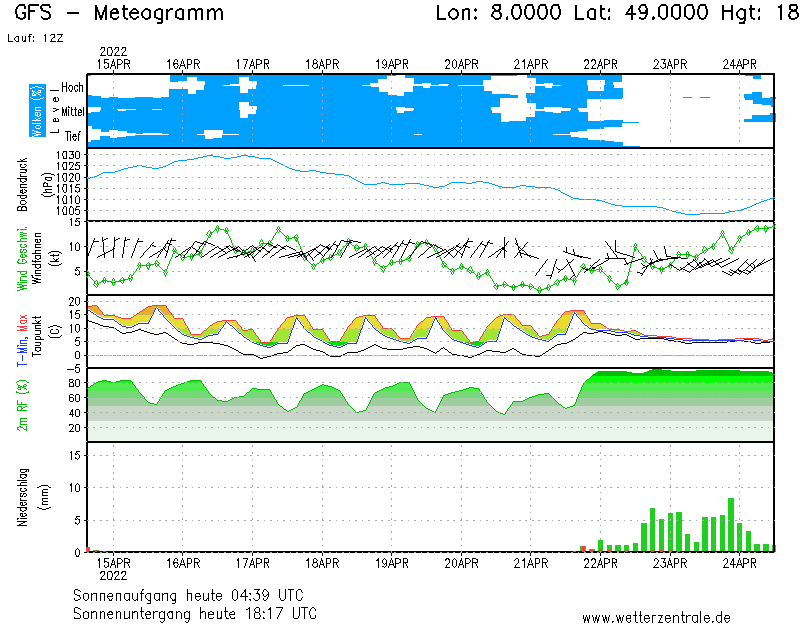This screenshot has width=800, height=625.
Task: Open the www.wetterzentrale.de link
Action: click(x=656, y=617)
